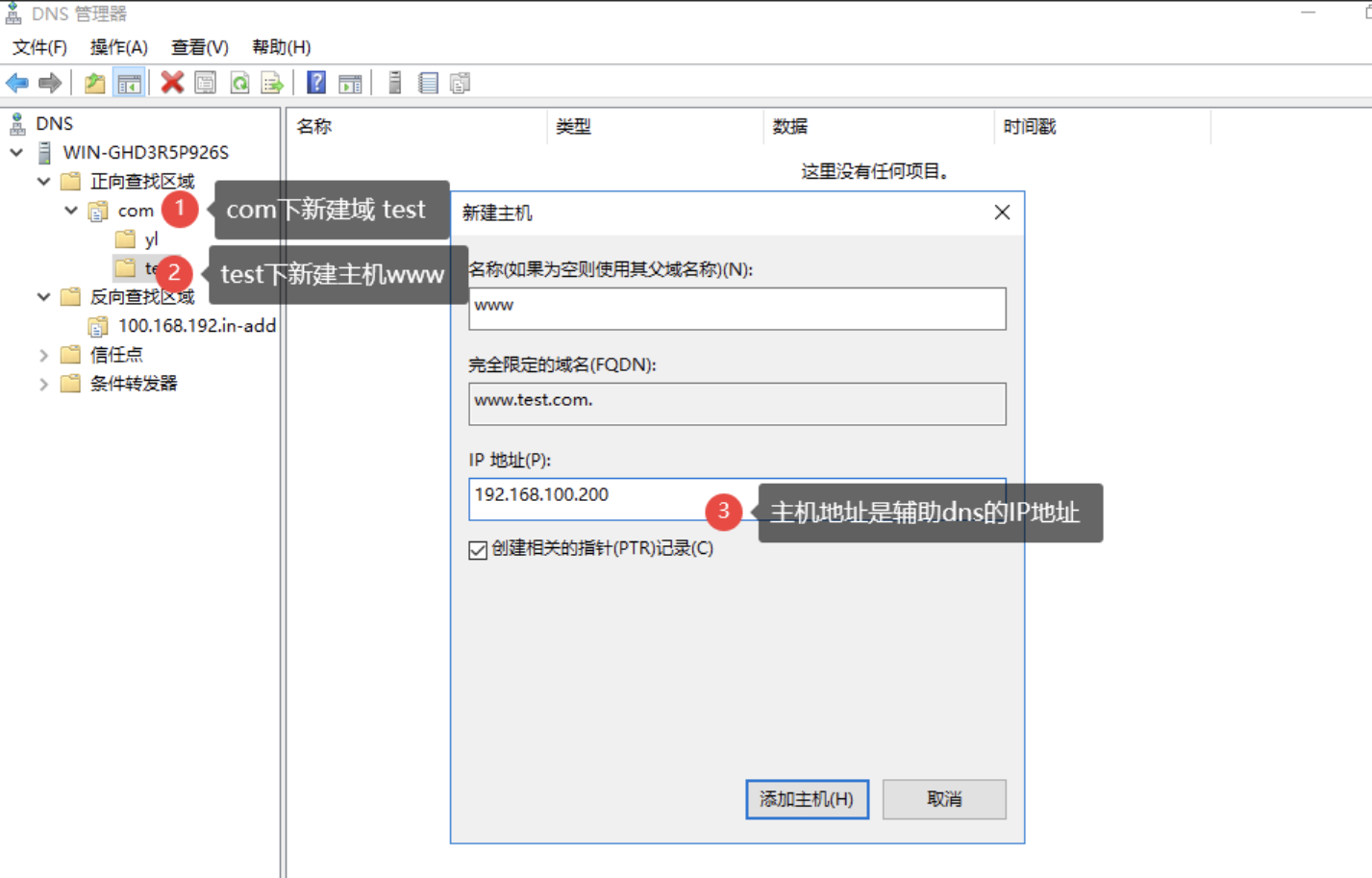Toggle show/hide console tree icon
1372x878 pixels.
click(x=129, y=83)
